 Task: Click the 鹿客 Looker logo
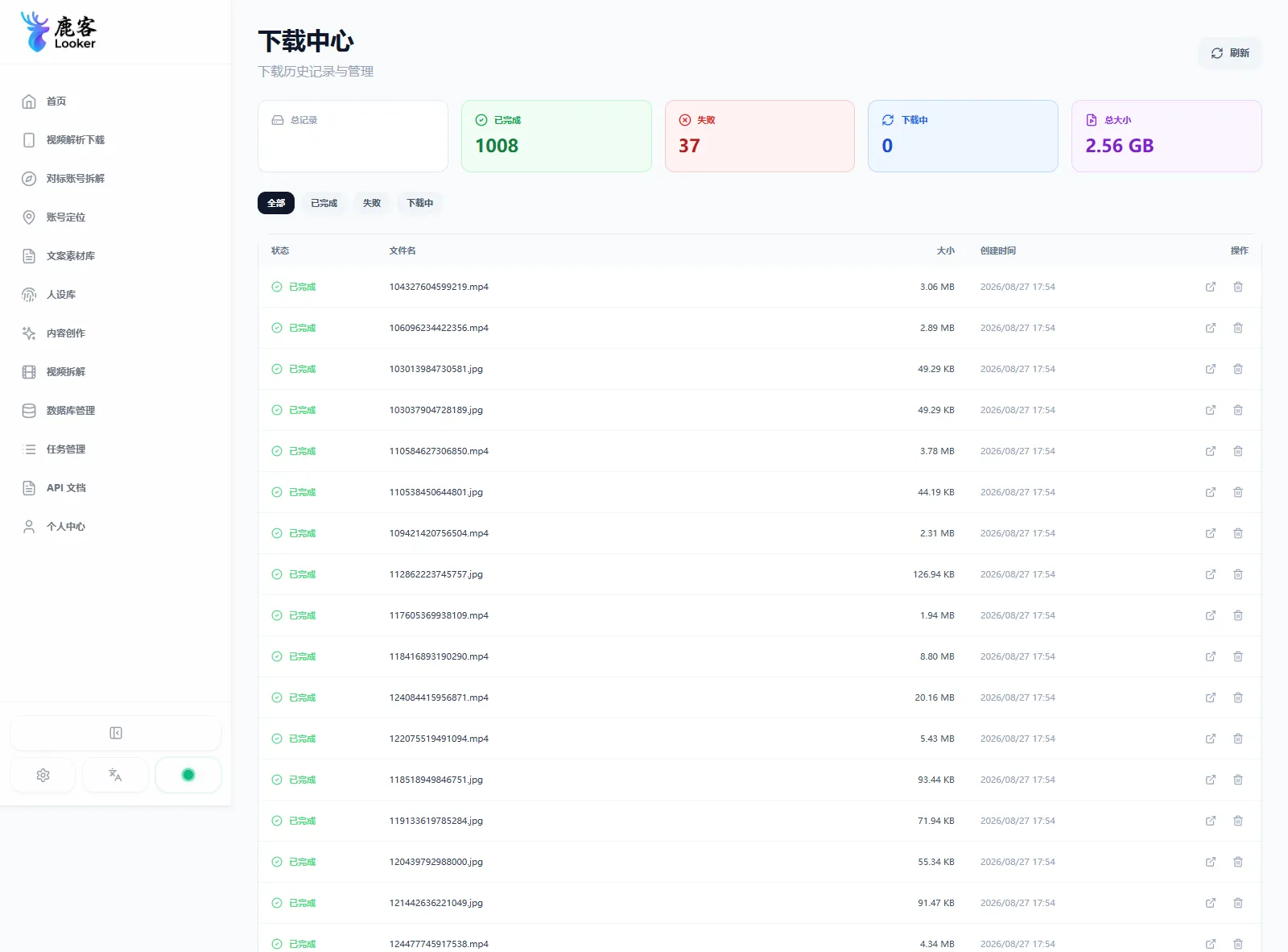coord(58,32)
